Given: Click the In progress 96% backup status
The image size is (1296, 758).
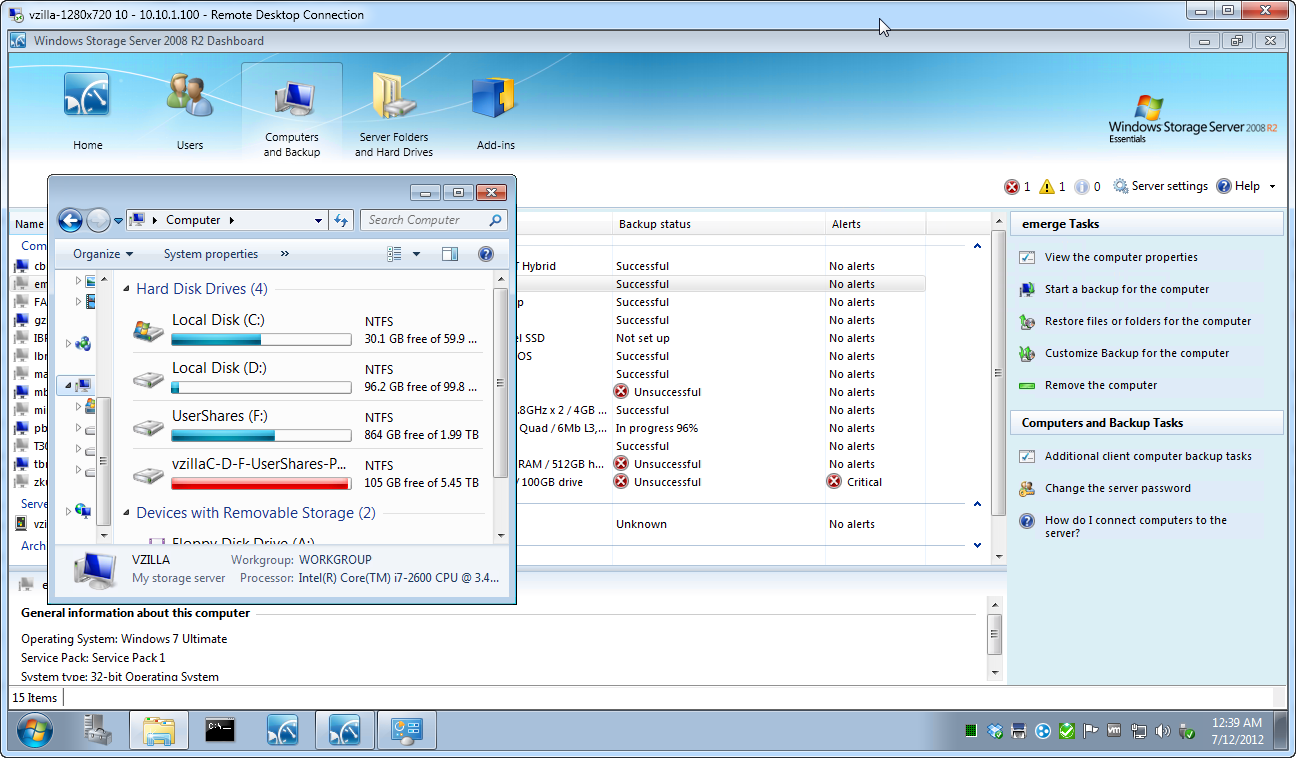Looking at the screenshot, I should 657,428.
